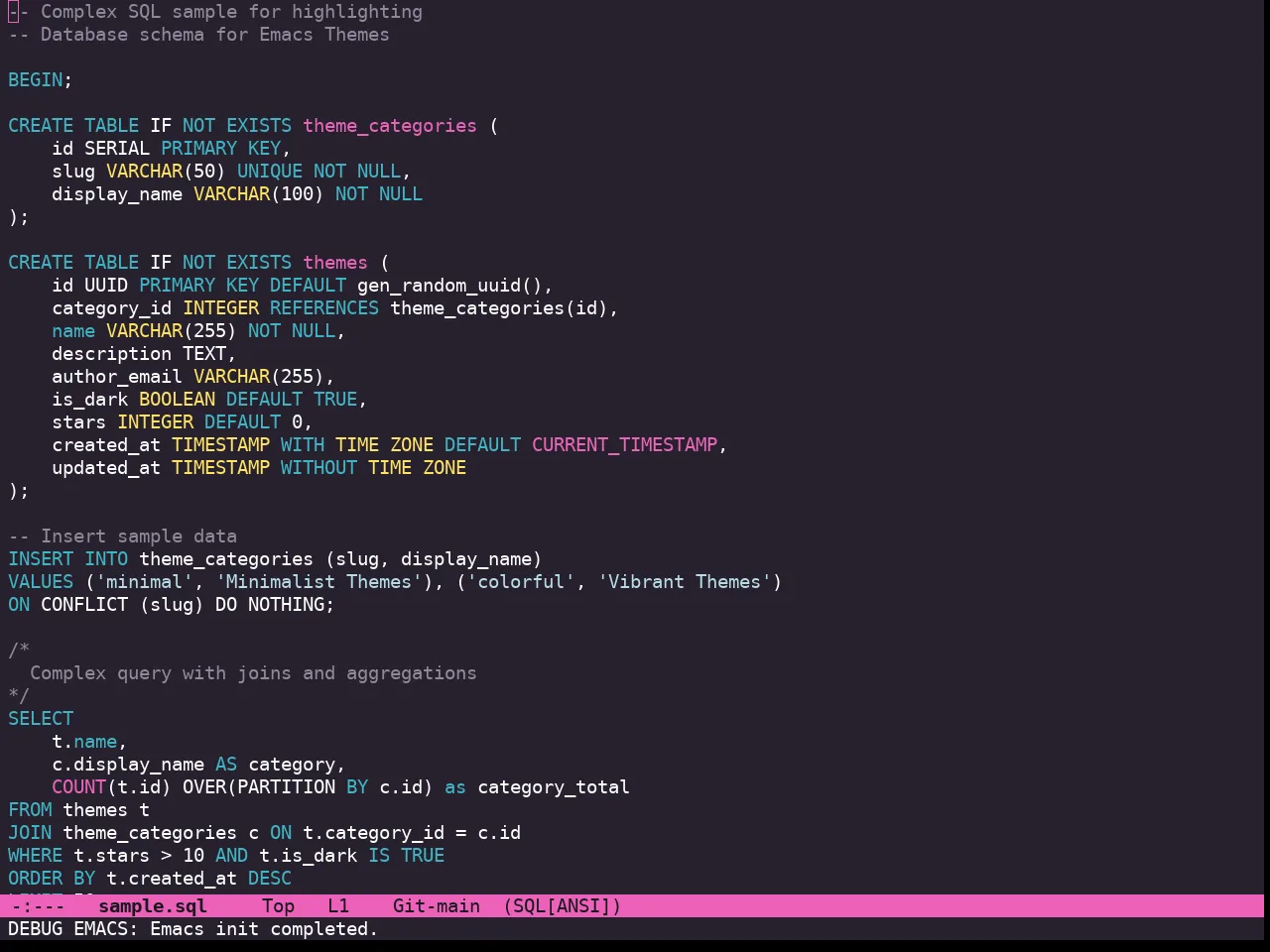Click the SELECT keyword
1270x952 pixels.
point(41,719)
